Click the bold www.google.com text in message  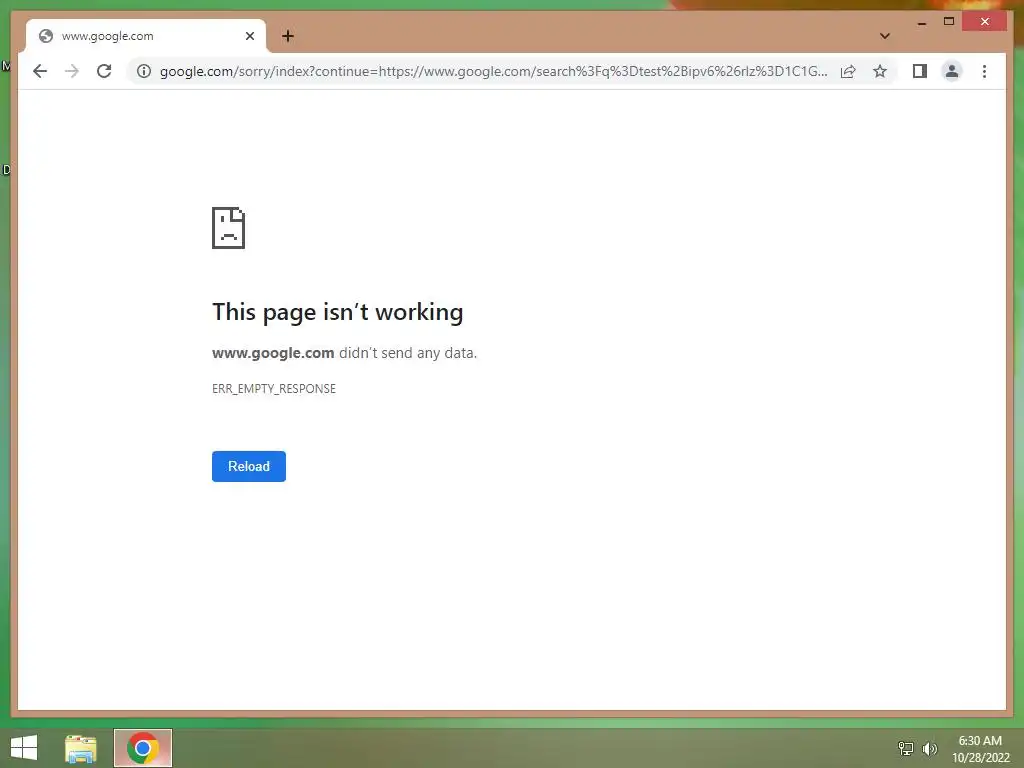(273, 353)
